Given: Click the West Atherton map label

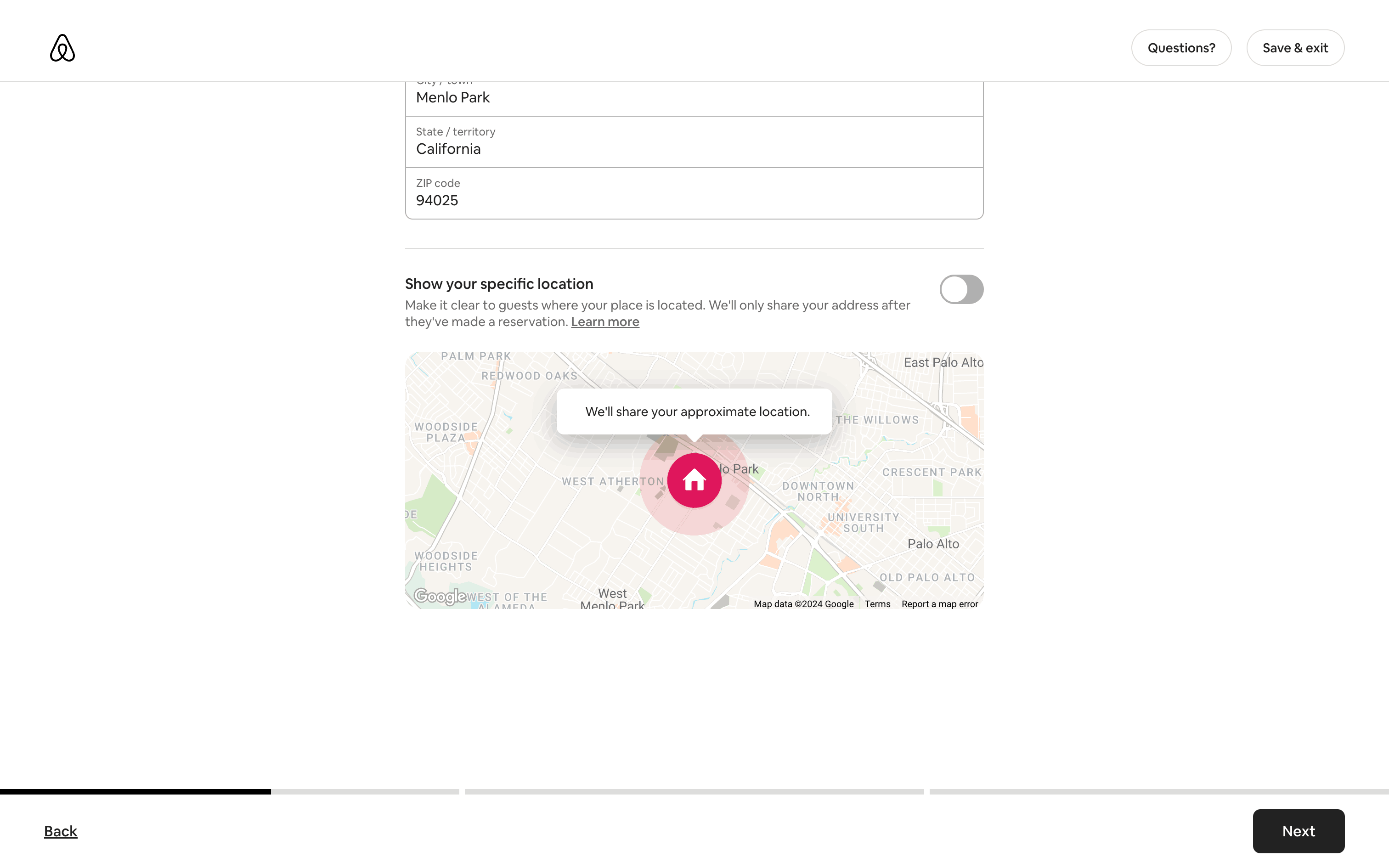Looking at the screenshot, I should point(612,482).
